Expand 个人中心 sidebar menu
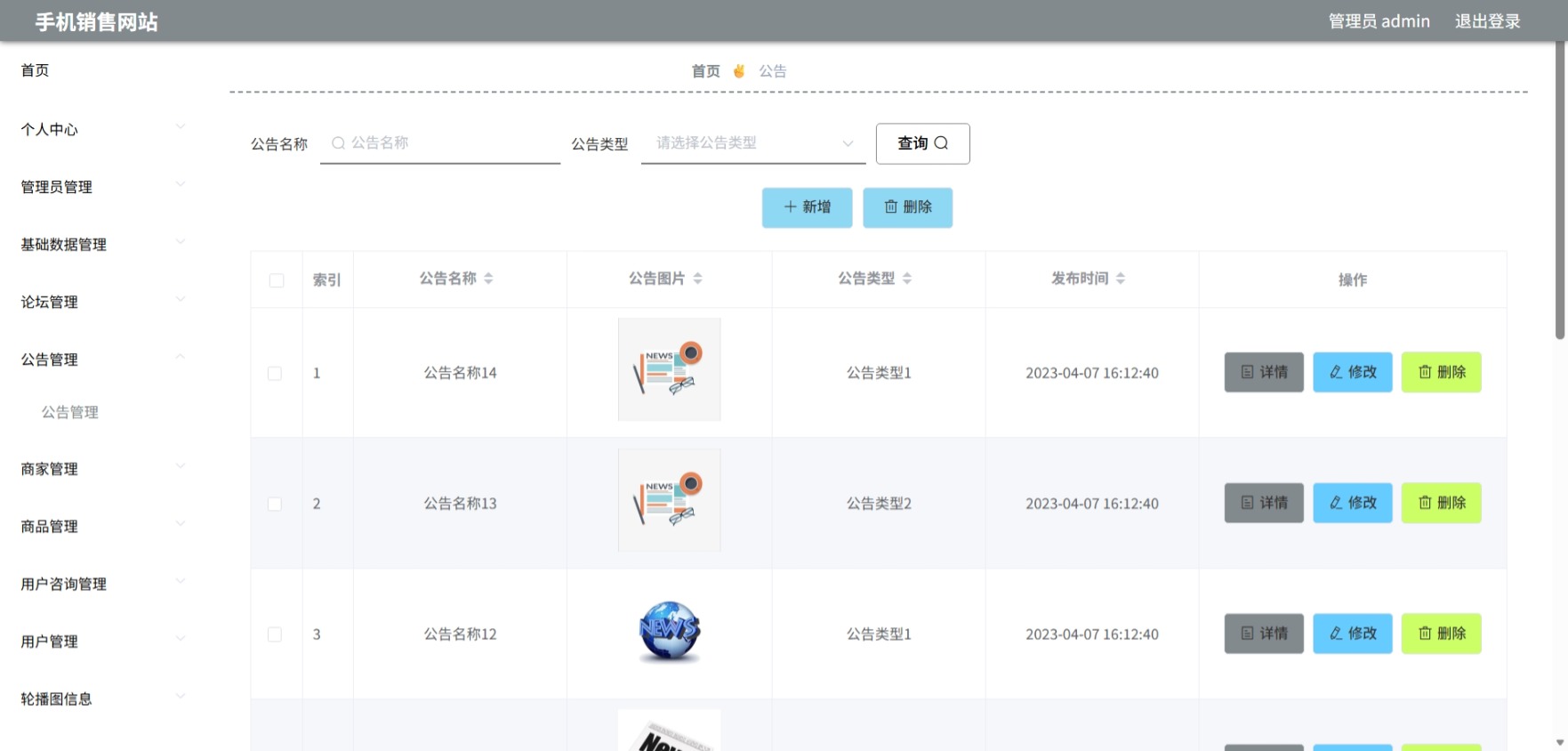 (103, 129)
